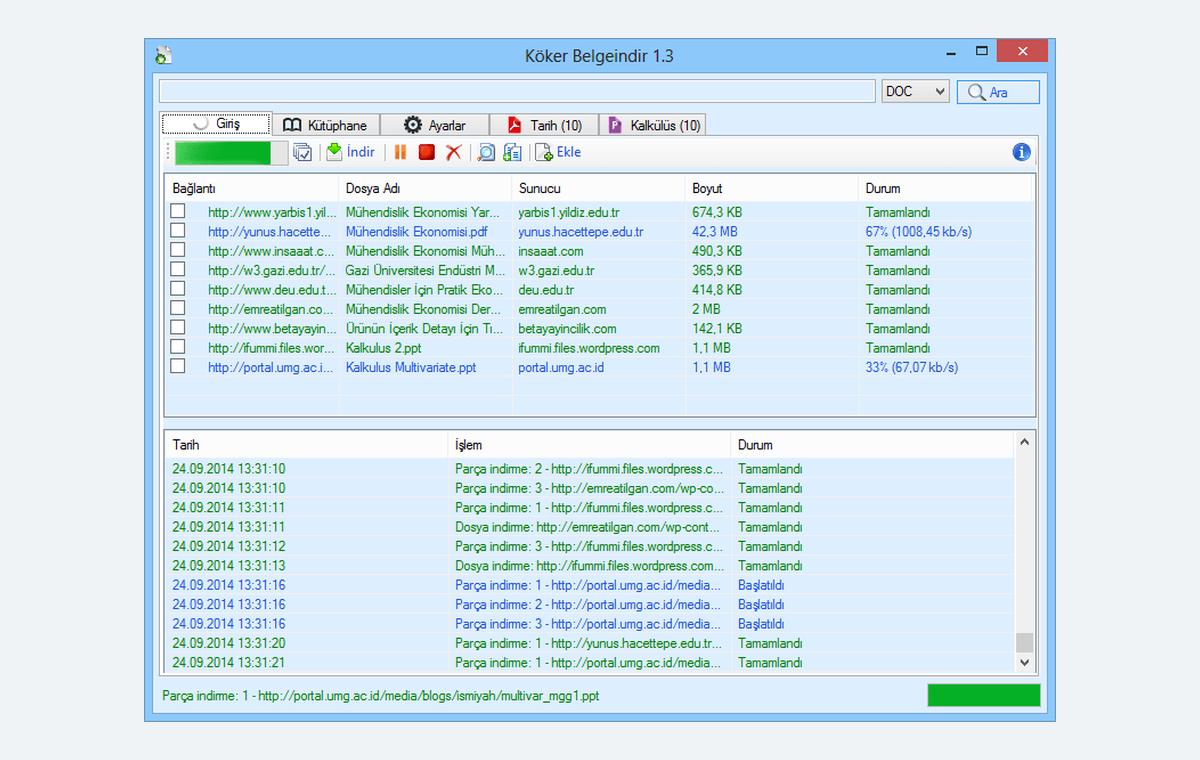Image resolution: width=1200 pixels, height=760 pixels.
Task: Select the http://www.yarbis1.yil... link
Action: (271, 212)
